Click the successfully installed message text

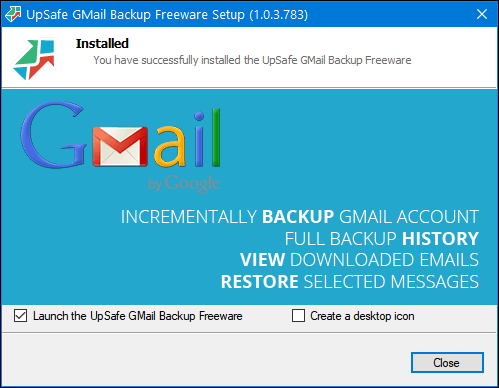coord(252,60)
